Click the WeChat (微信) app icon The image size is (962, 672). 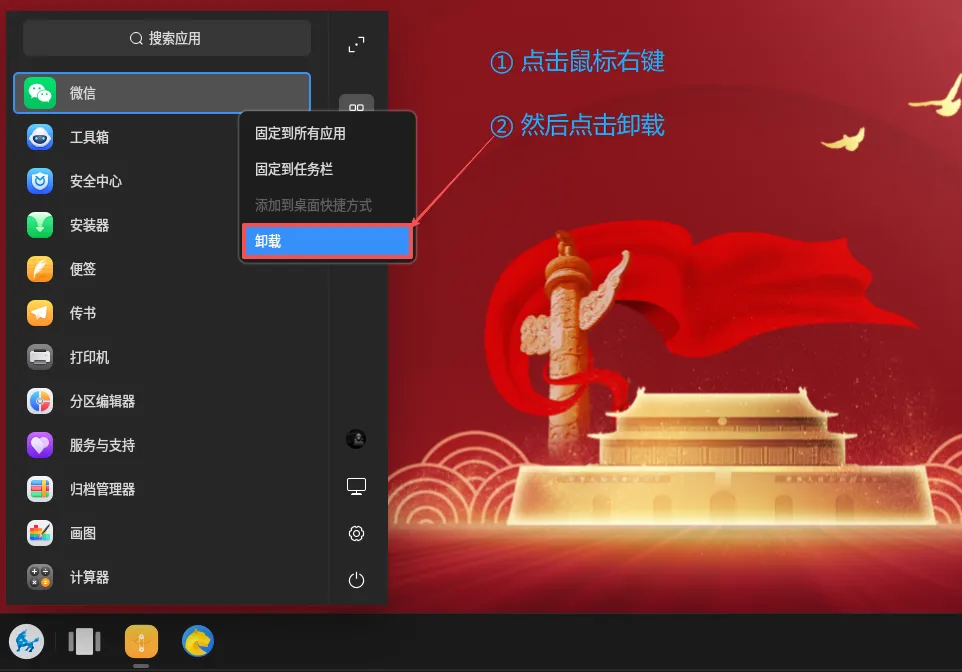pos(40,93)
